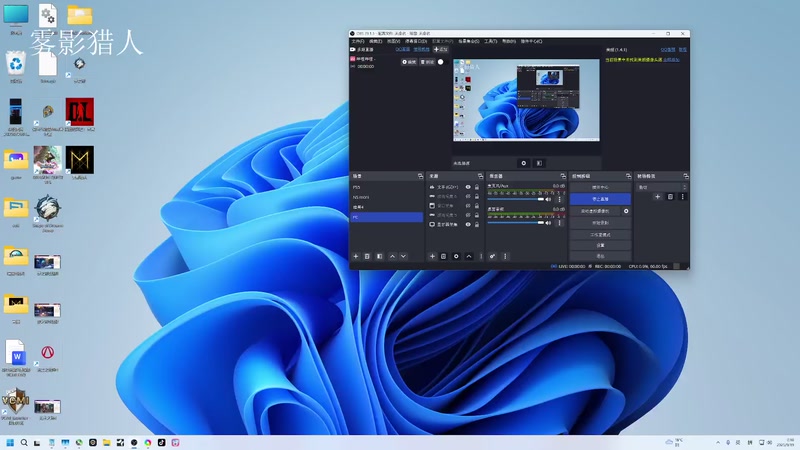Open the scene transition type dropdown
Image resolution: width=800 pixels, height=450 pixels.
661,187
